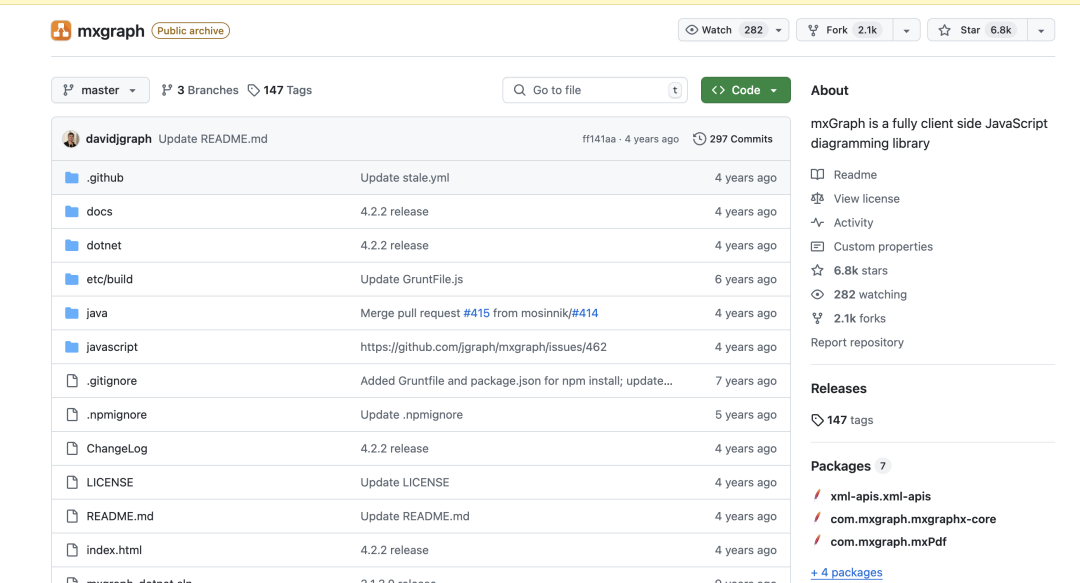This screenshot has width=1080, height=583.
Task: Click the docs folder icon
Action: (72, 212)
